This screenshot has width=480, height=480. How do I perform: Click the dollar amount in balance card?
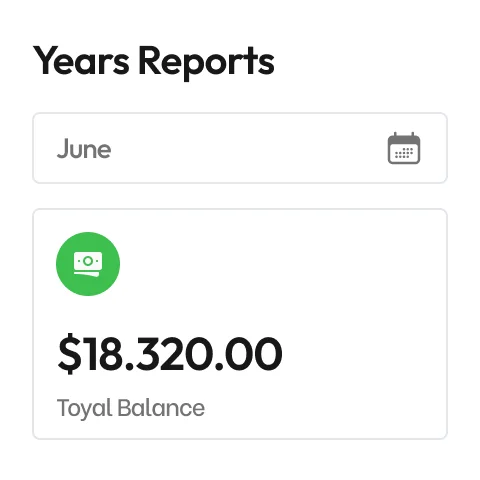(170, 353)
